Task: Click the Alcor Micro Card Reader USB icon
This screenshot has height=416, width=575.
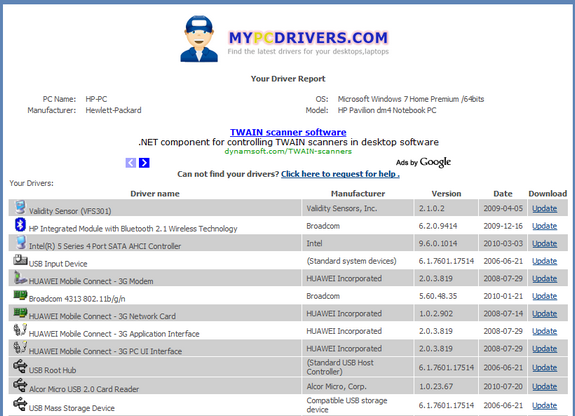Action: (20, 385)
